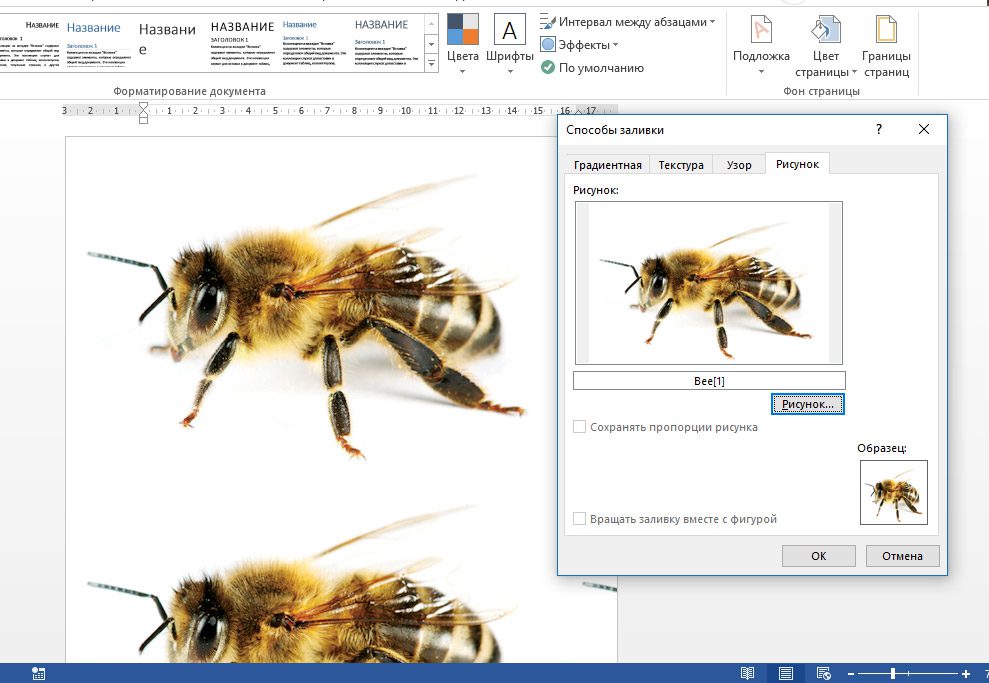Open Границы страниц page borders

886,45
